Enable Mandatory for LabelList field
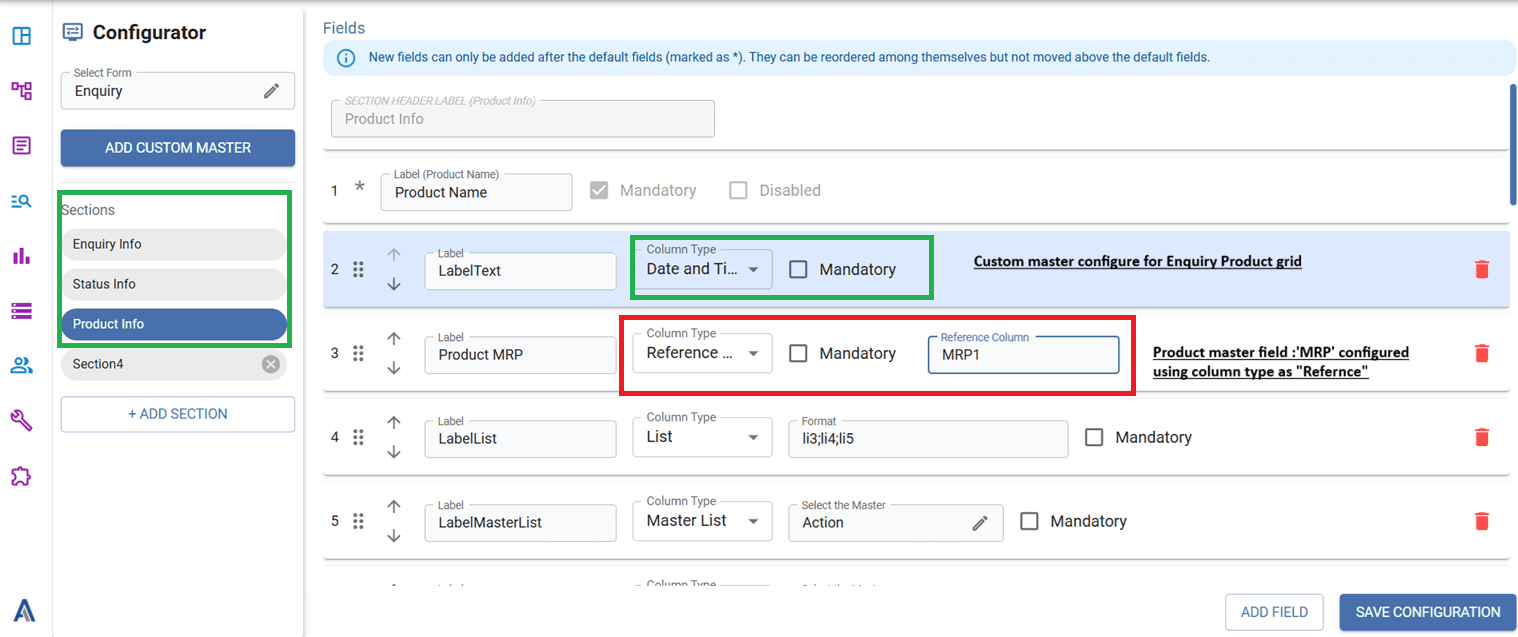Viewport: 1518px width, 637px height. coord(1094,437)
